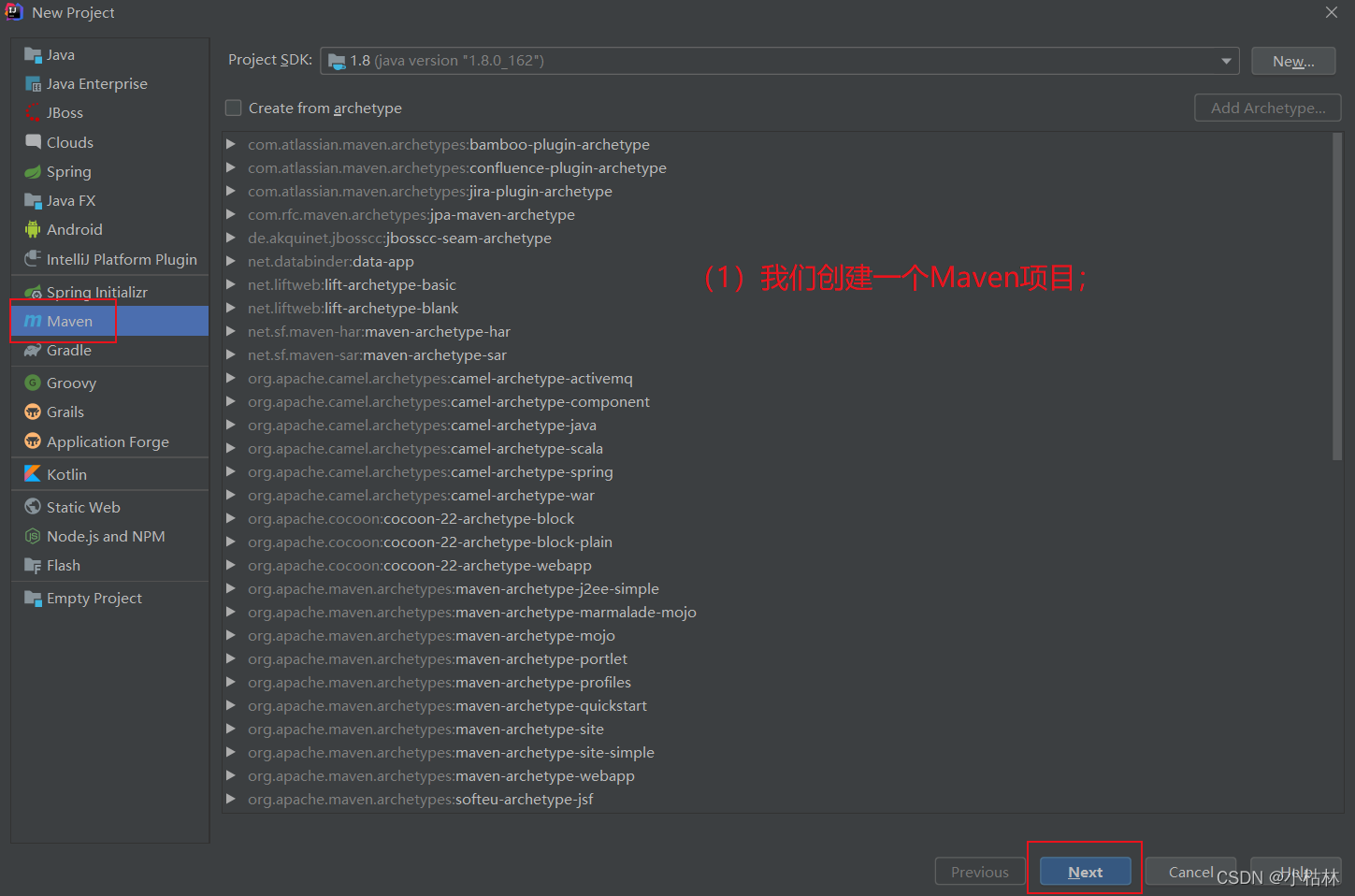1355x896 pixels.
Task: Click the Groovy 'G' icon
Action: pos(33,383)
